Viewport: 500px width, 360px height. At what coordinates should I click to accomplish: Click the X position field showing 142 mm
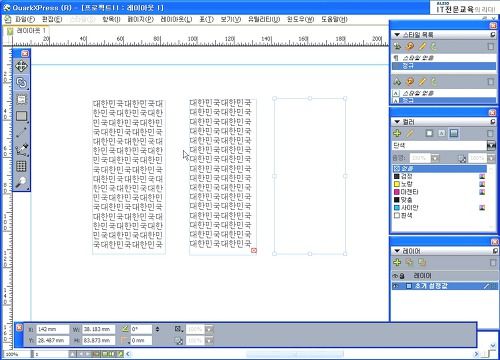(x=53, y=329)
